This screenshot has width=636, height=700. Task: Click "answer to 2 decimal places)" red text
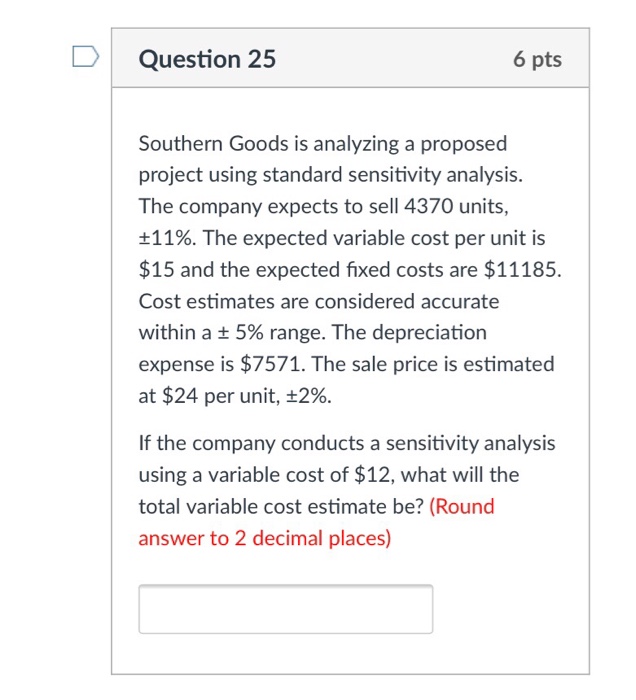click(265, 538)
